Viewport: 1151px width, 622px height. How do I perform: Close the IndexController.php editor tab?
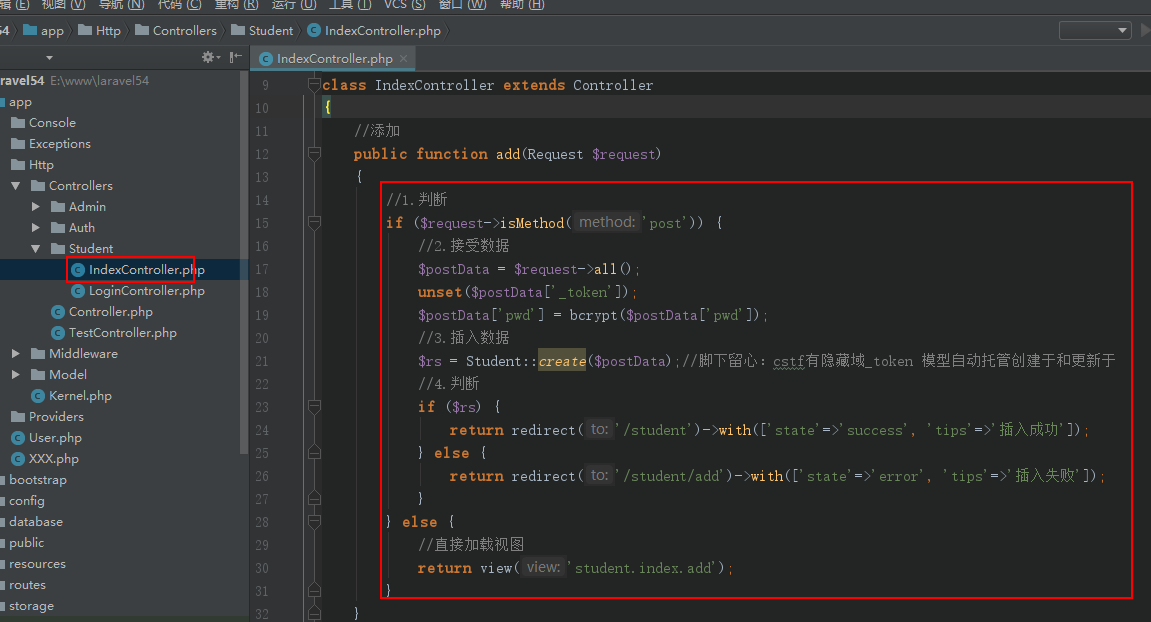coord(403,59)
